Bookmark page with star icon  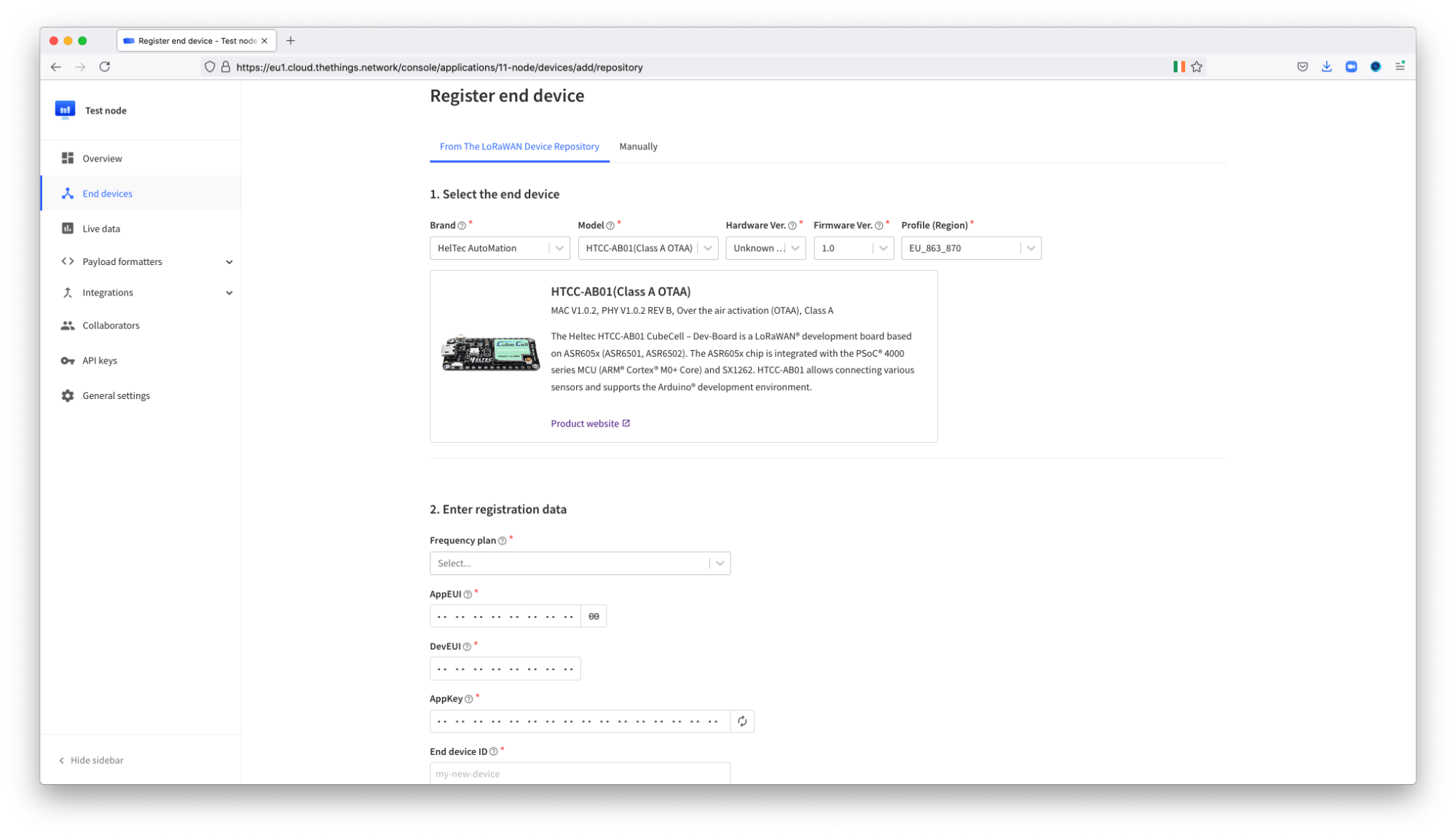(x=1197, y=67)
